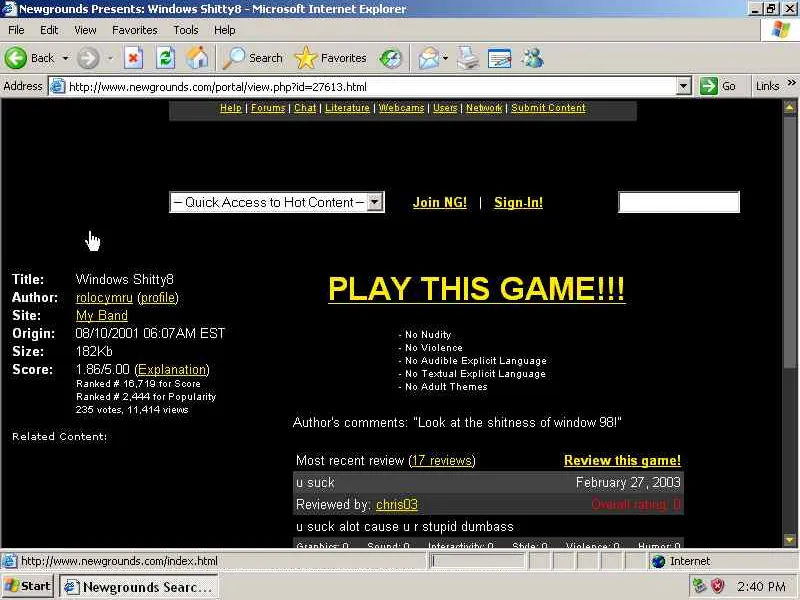
Task: Open the Forums navigation link
Action: point(268,108)
